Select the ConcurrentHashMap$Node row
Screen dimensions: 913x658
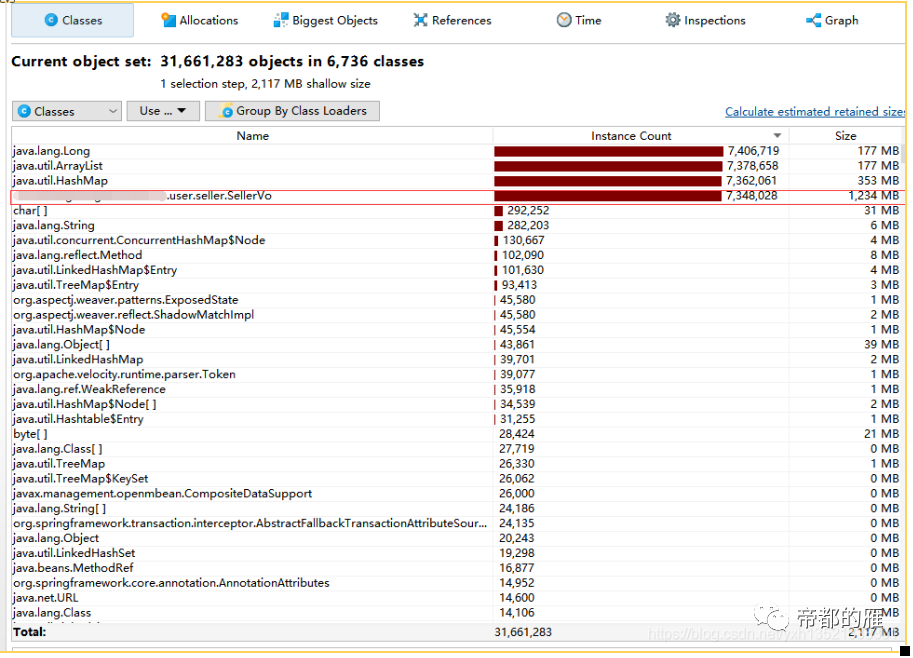point(456,240)
